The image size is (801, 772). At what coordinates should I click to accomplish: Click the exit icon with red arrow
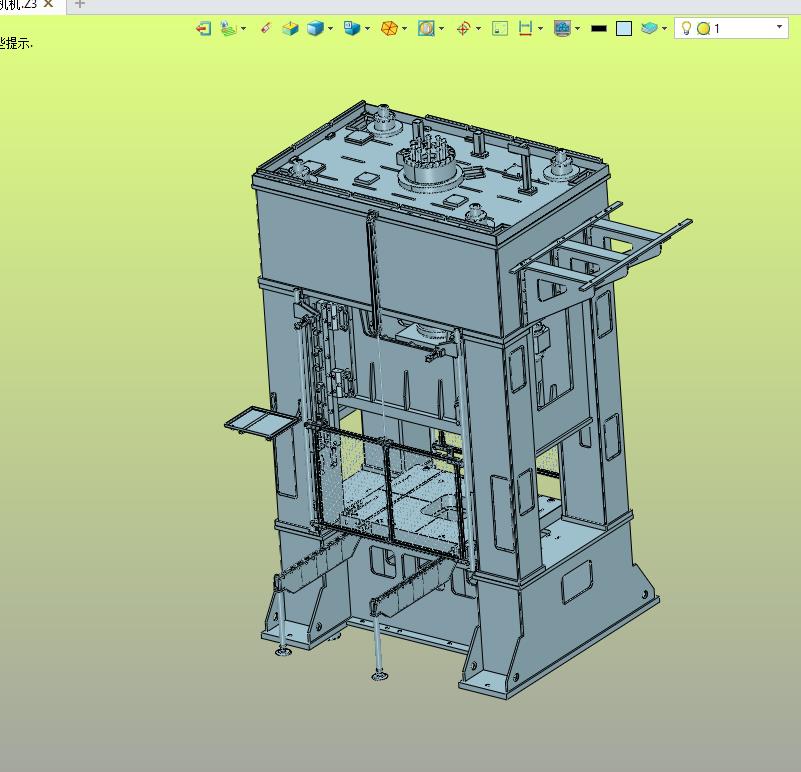203,28
